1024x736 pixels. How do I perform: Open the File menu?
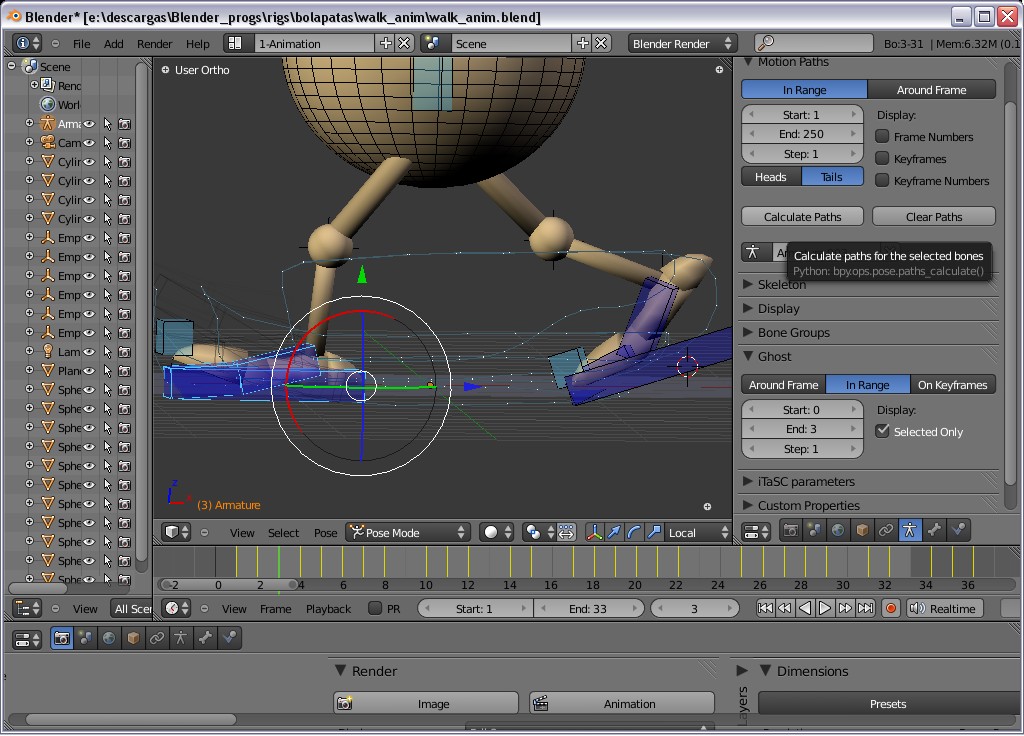pyautogui.click(x=82, y=44)
